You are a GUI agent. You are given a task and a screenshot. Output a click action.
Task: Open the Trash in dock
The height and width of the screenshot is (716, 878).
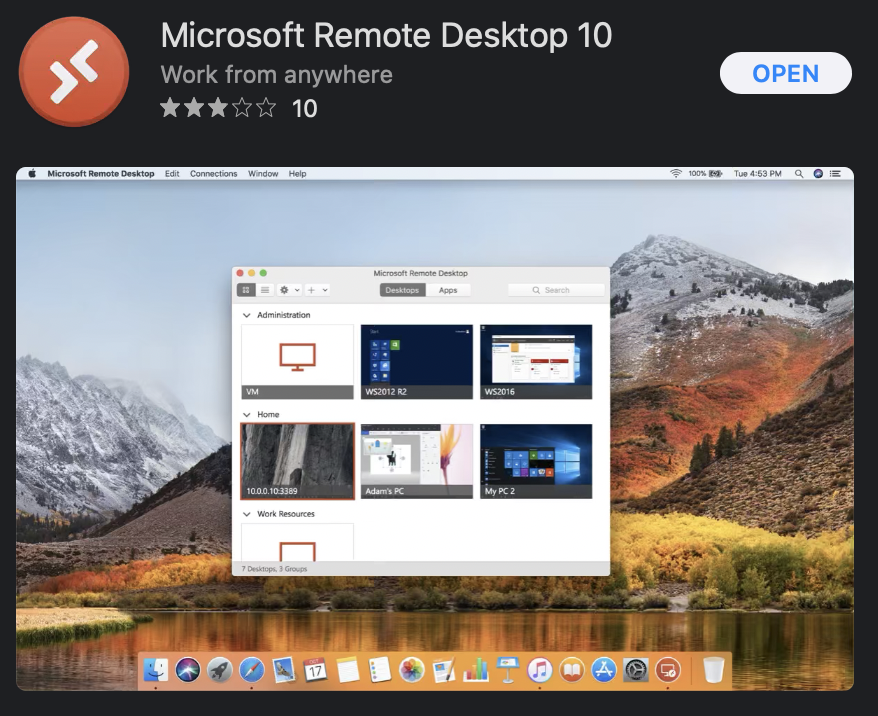(713, 670)
